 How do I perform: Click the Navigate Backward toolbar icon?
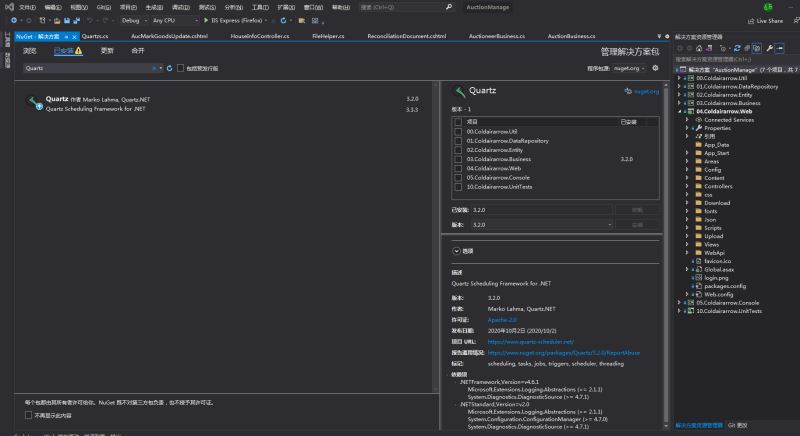pyautogui.click(x=14, y=20)
